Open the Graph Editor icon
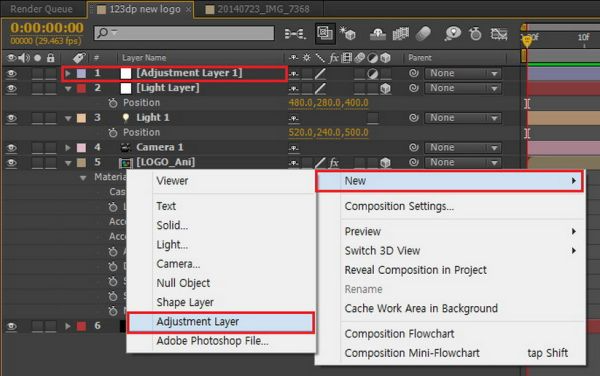Viewport: 600px width, 376px height. pos(499,34)
